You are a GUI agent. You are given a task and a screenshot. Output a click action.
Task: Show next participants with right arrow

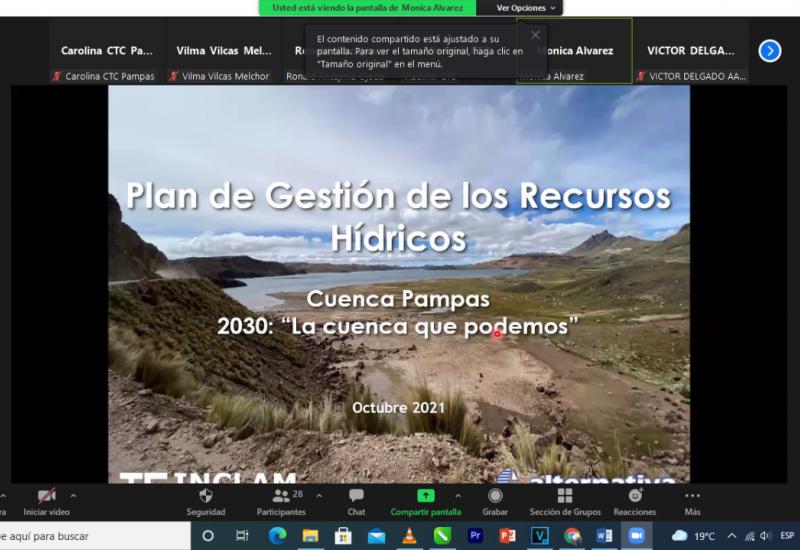point(769,51)
